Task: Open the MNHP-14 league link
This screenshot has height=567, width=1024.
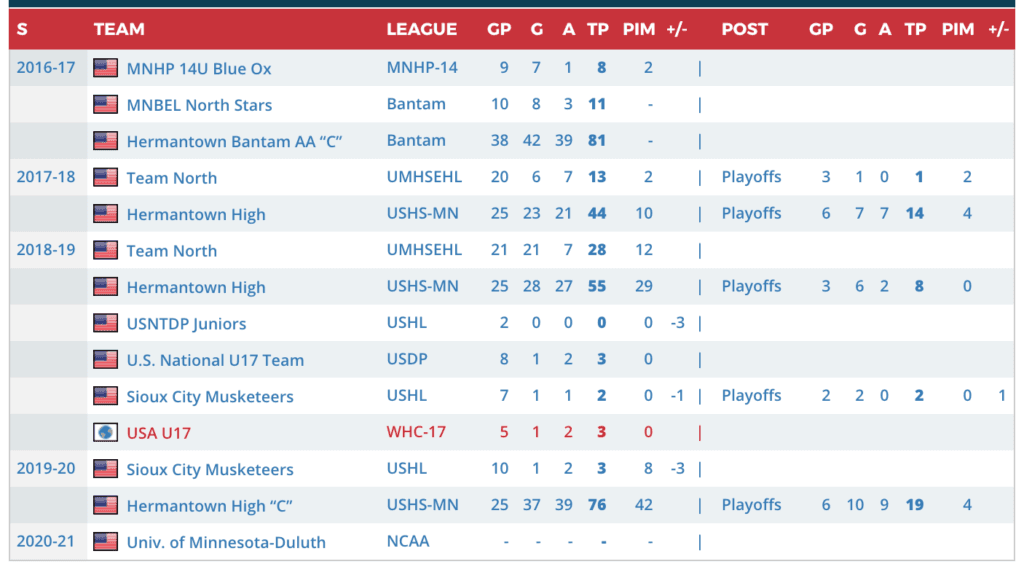Action: [x=422, y=68]
